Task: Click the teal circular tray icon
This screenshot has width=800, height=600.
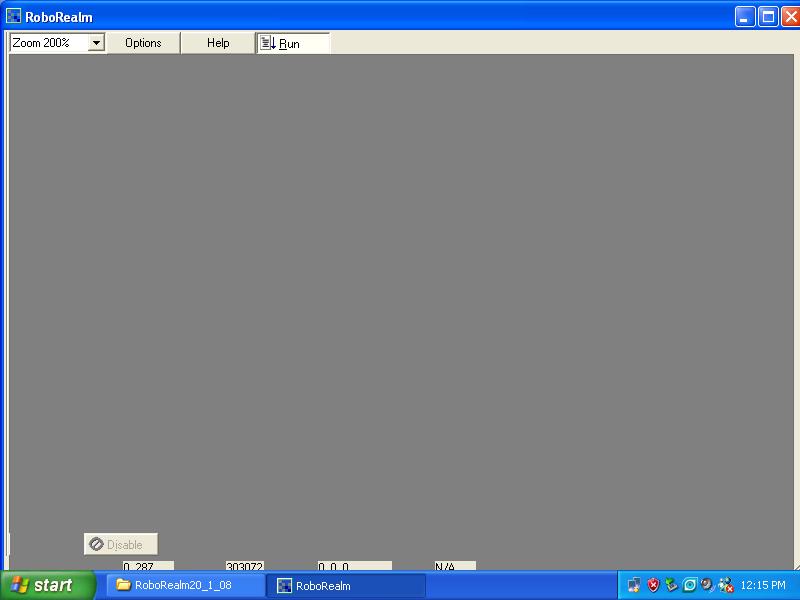Action: pyautogui.click(x=689, y=585)
